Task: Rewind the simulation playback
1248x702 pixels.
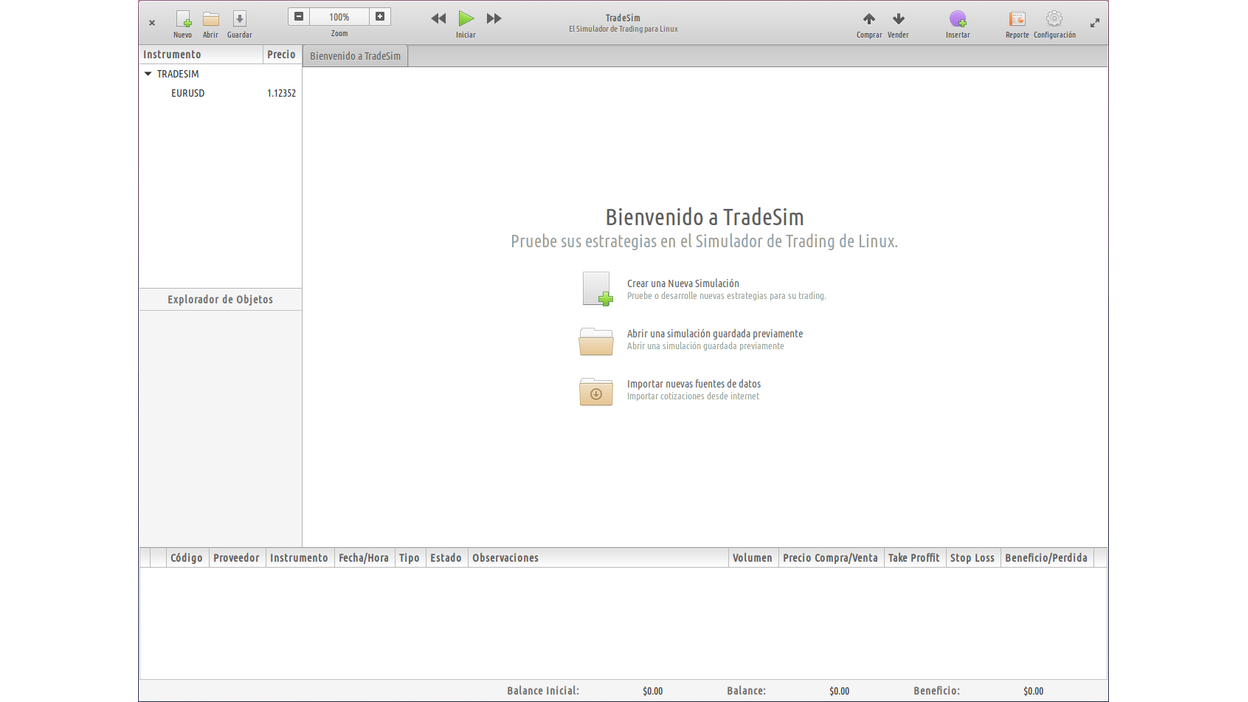Action: [x=438, y=17]
